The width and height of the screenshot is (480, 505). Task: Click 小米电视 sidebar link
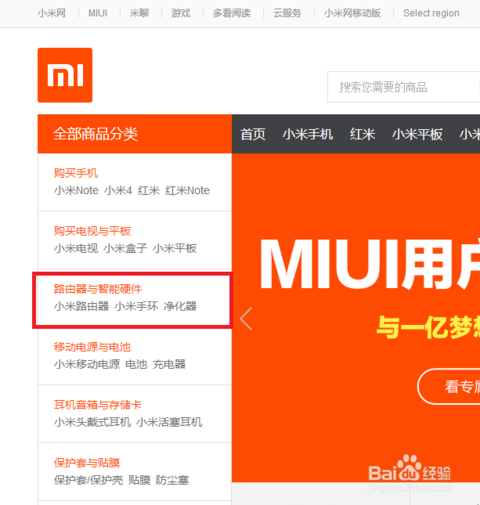(x=76, y=248)
